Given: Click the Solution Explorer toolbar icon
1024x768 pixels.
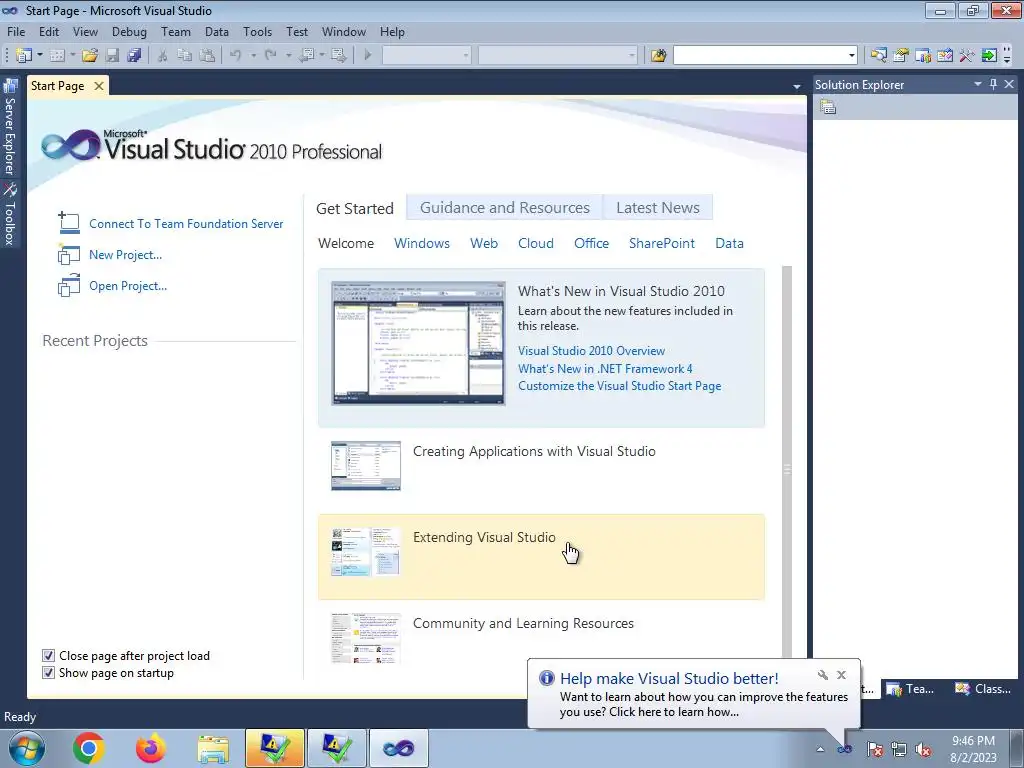Looking at the screenshot, I should pyautogui.click(x=878, y=56).
